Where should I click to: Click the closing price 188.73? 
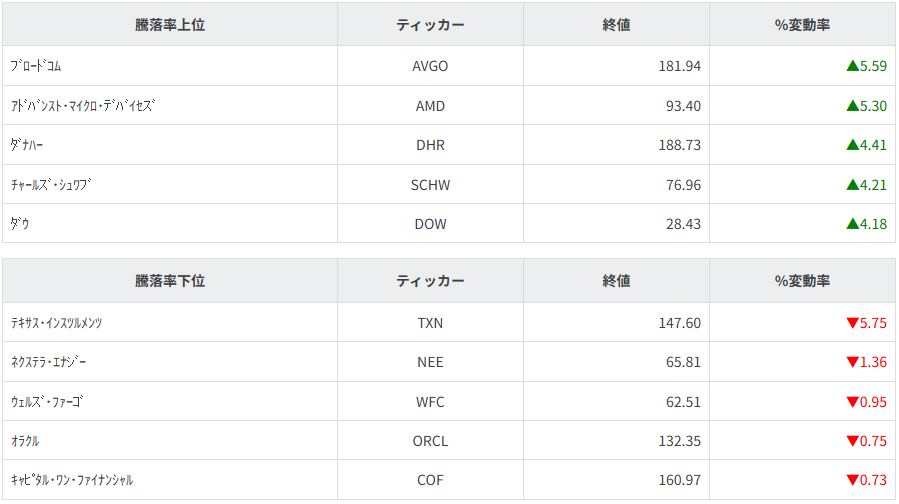[680, 145]
